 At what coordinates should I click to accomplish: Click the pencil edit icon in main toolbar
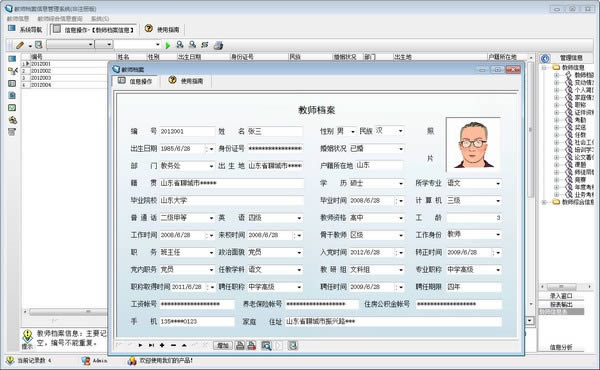tap(20, 45)
